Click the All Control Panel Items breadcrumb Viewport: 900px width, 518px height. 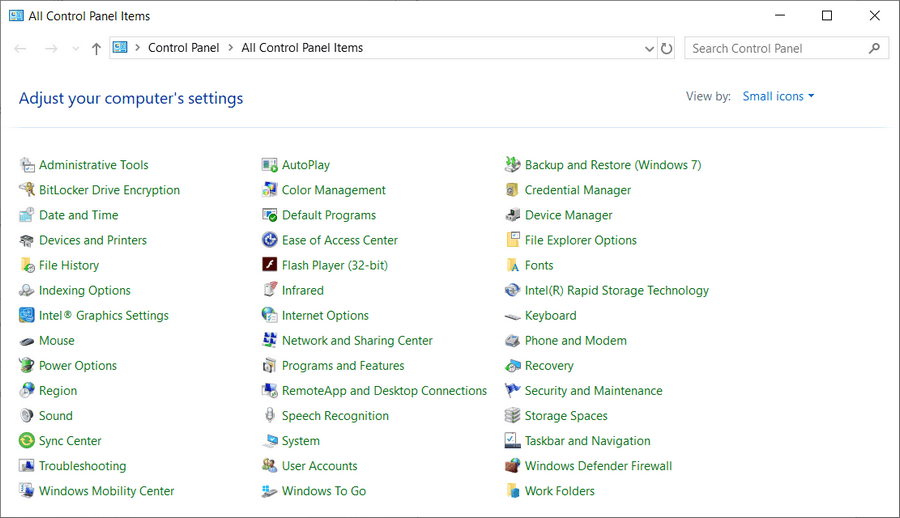point(302,48)
